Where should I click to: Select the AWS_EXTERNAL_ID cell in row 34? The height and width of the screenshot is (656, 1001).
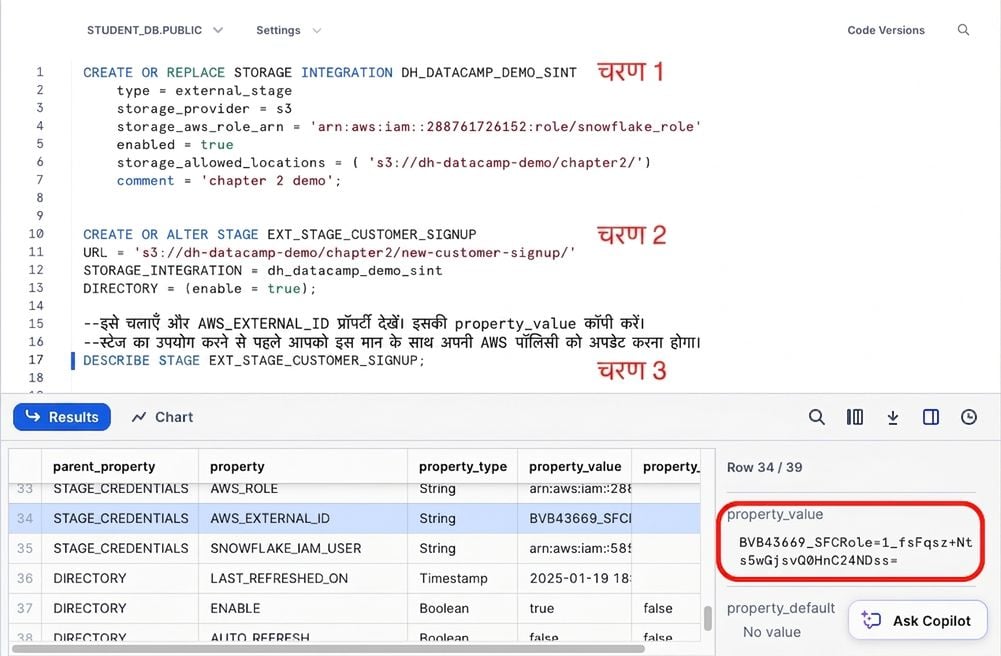[x=303, y=518]
